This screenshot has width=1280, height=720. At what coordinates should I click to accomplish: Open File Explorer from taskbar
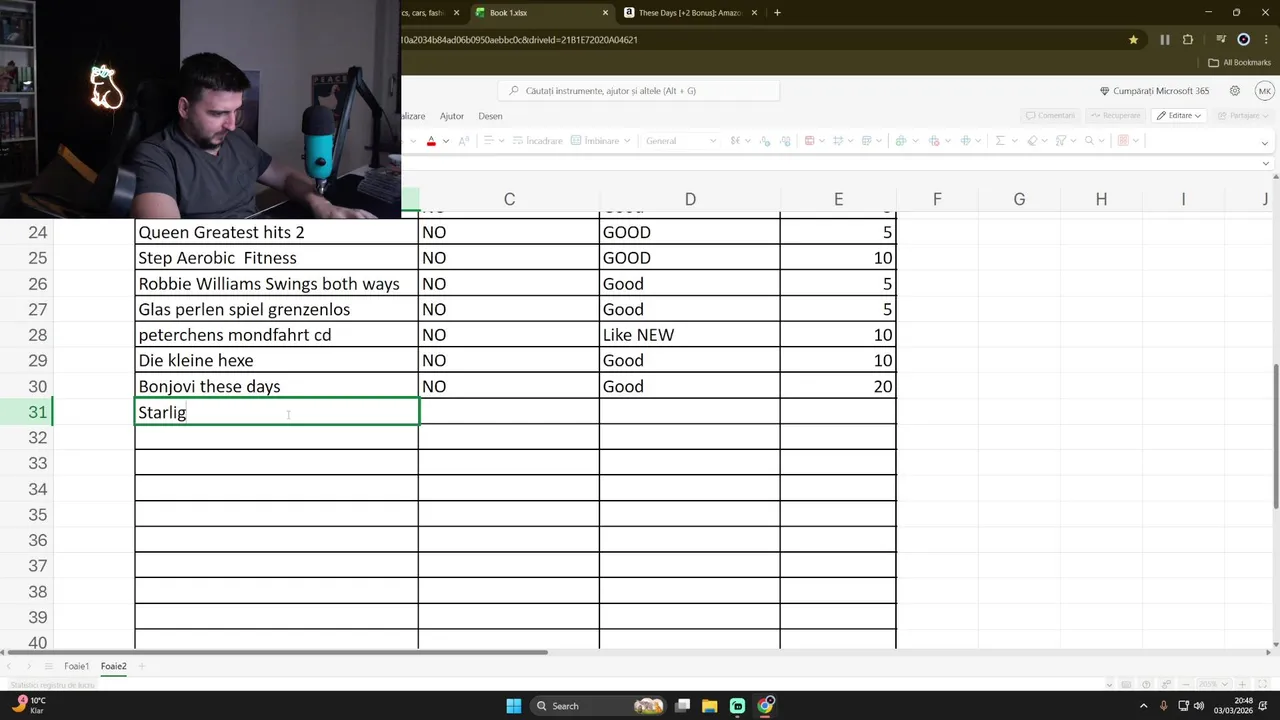(709, 706)
